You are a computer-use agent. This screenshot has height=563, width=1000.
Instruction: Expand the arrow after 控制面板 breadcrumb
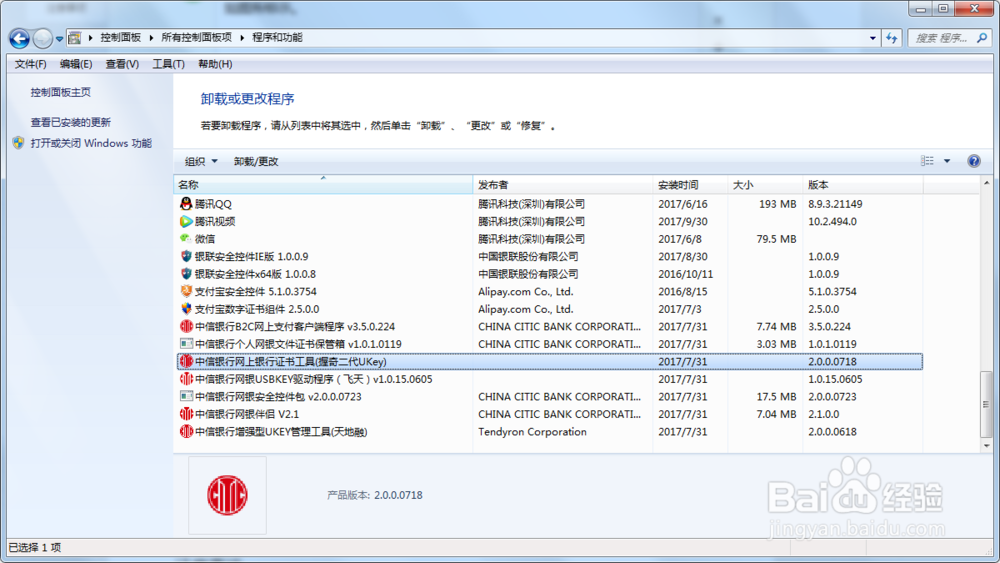[151, 38]
